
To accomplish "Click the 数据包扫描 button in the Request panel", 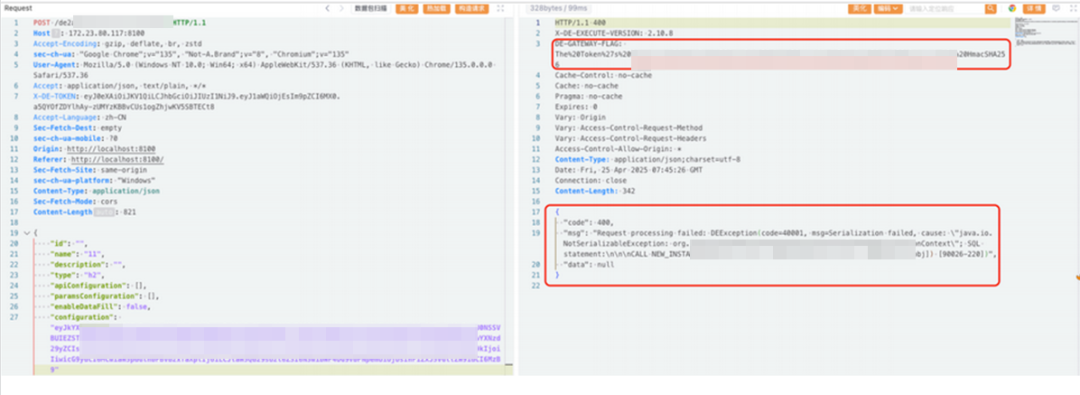I will click(371, 8).
